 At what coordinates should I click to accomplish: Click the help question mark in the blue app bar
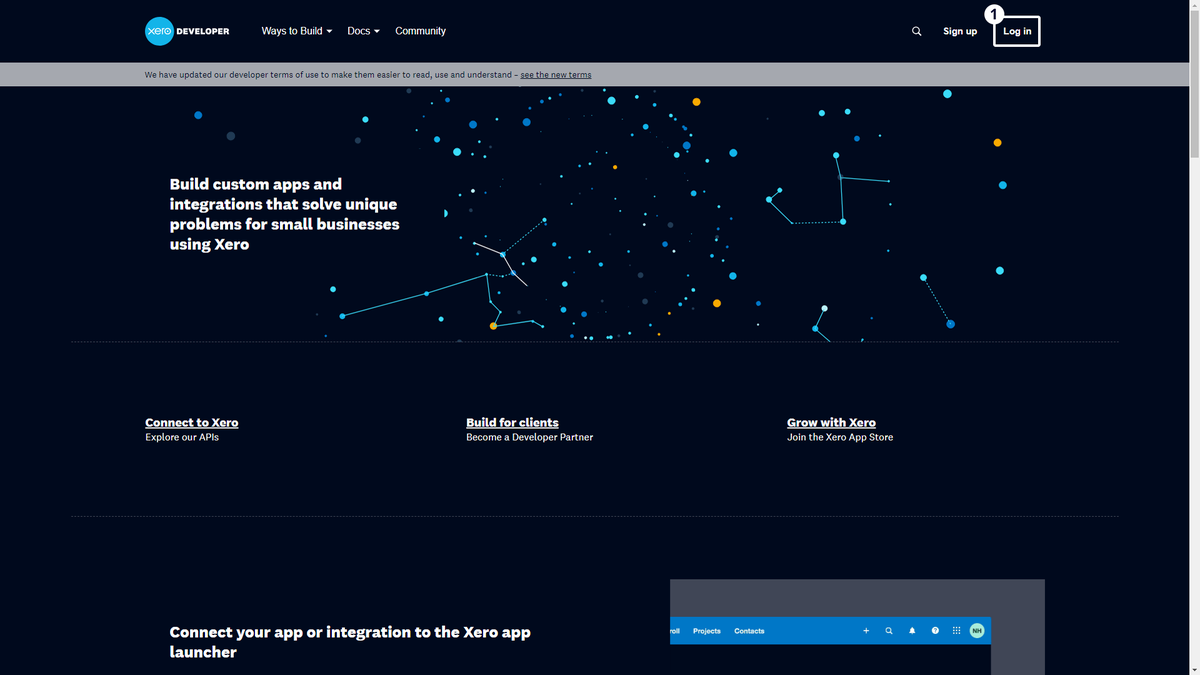935,631
